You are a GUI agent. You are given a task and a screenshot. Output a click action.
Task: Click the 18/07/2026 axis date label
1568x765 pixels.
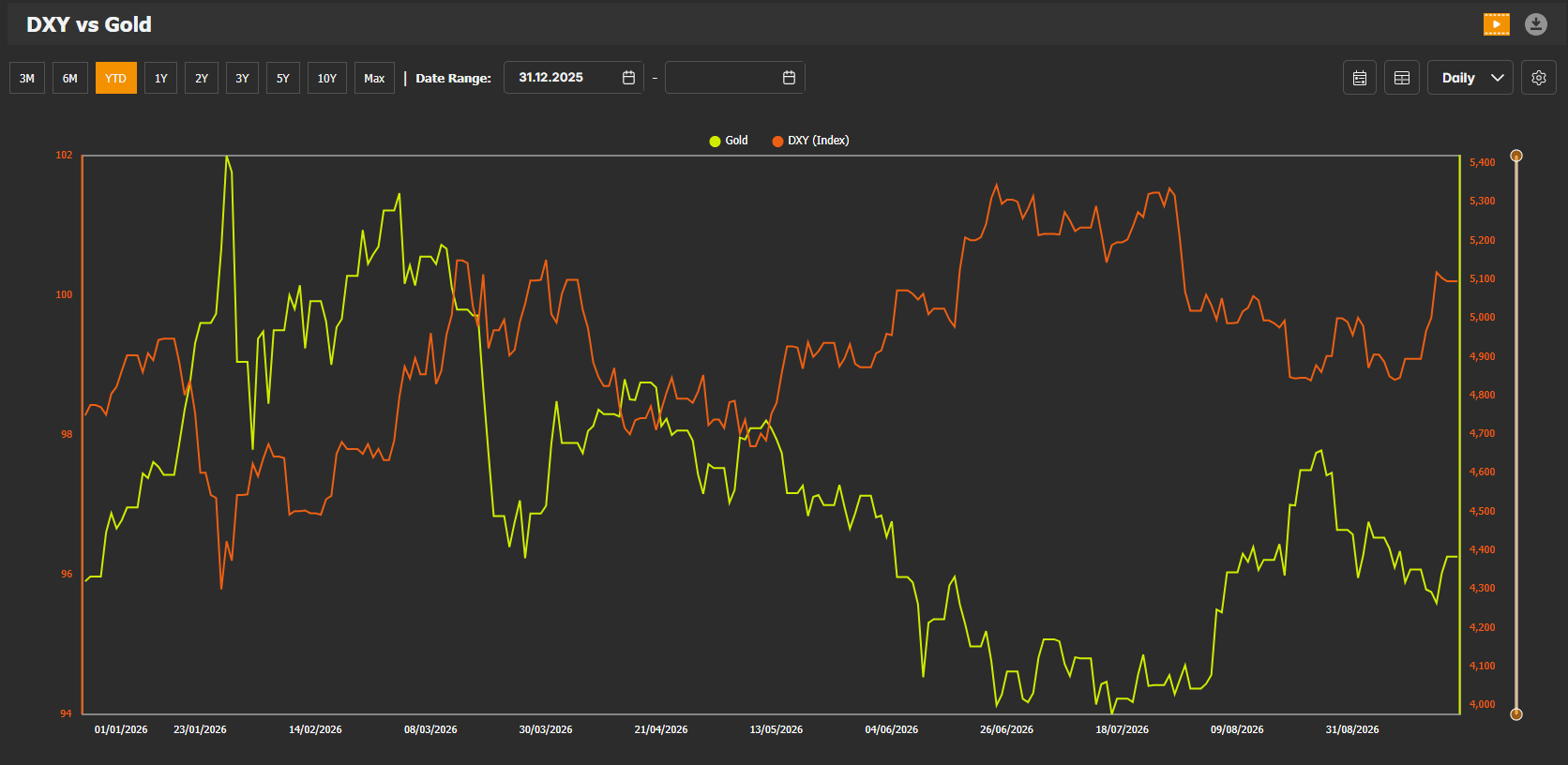[1122, 729]
